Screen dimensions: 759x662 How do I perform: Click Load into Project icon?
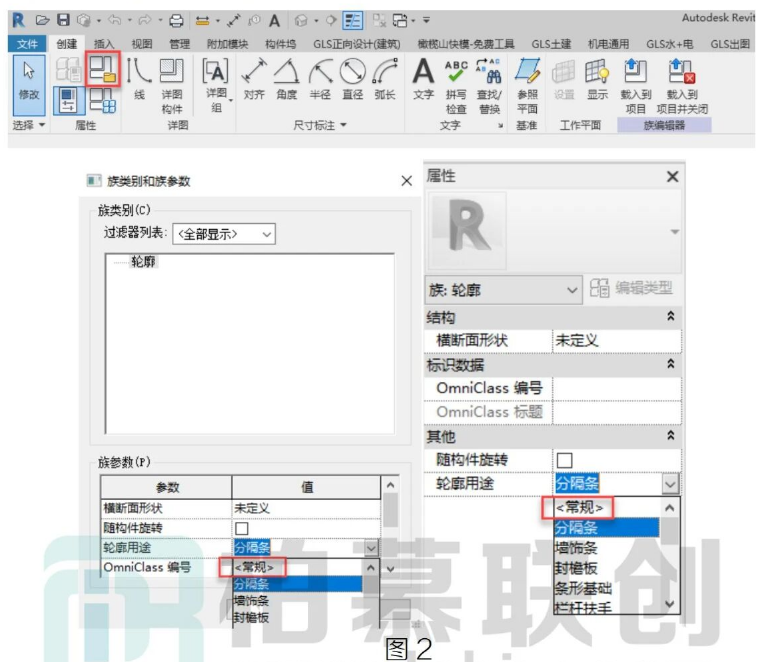(x=636, y=86)
